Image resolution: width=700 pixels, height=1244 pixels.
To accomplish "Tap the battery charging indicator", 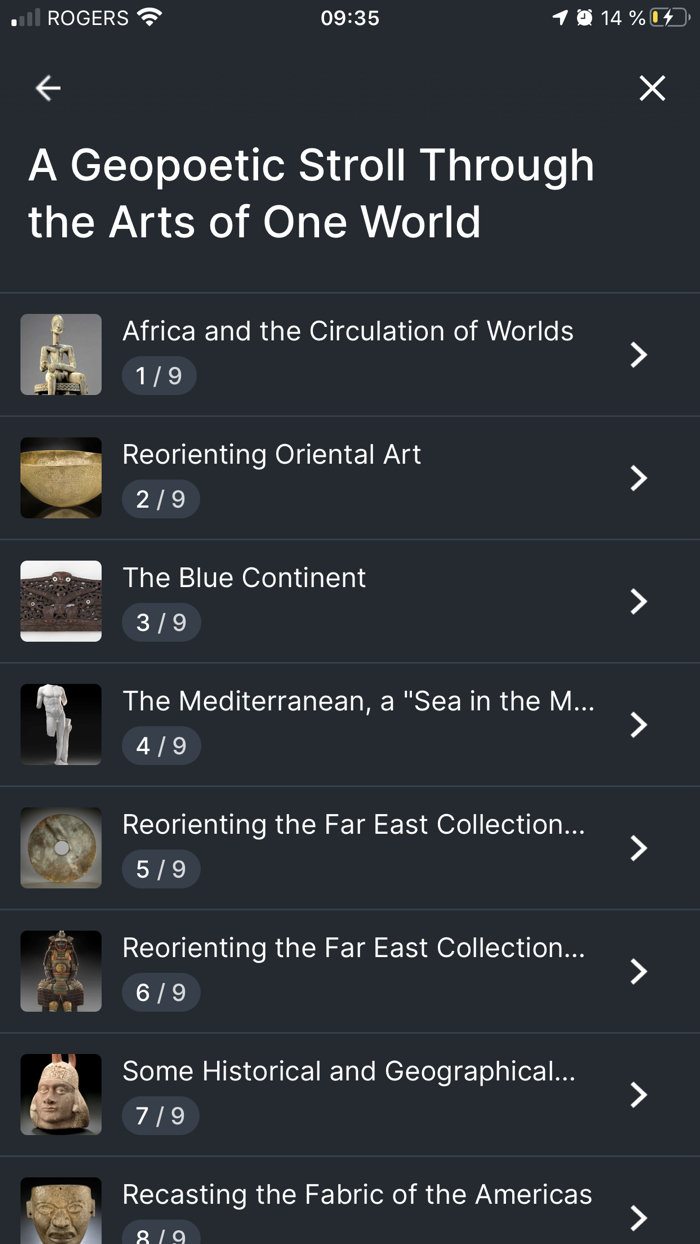I will pos(669,17).
